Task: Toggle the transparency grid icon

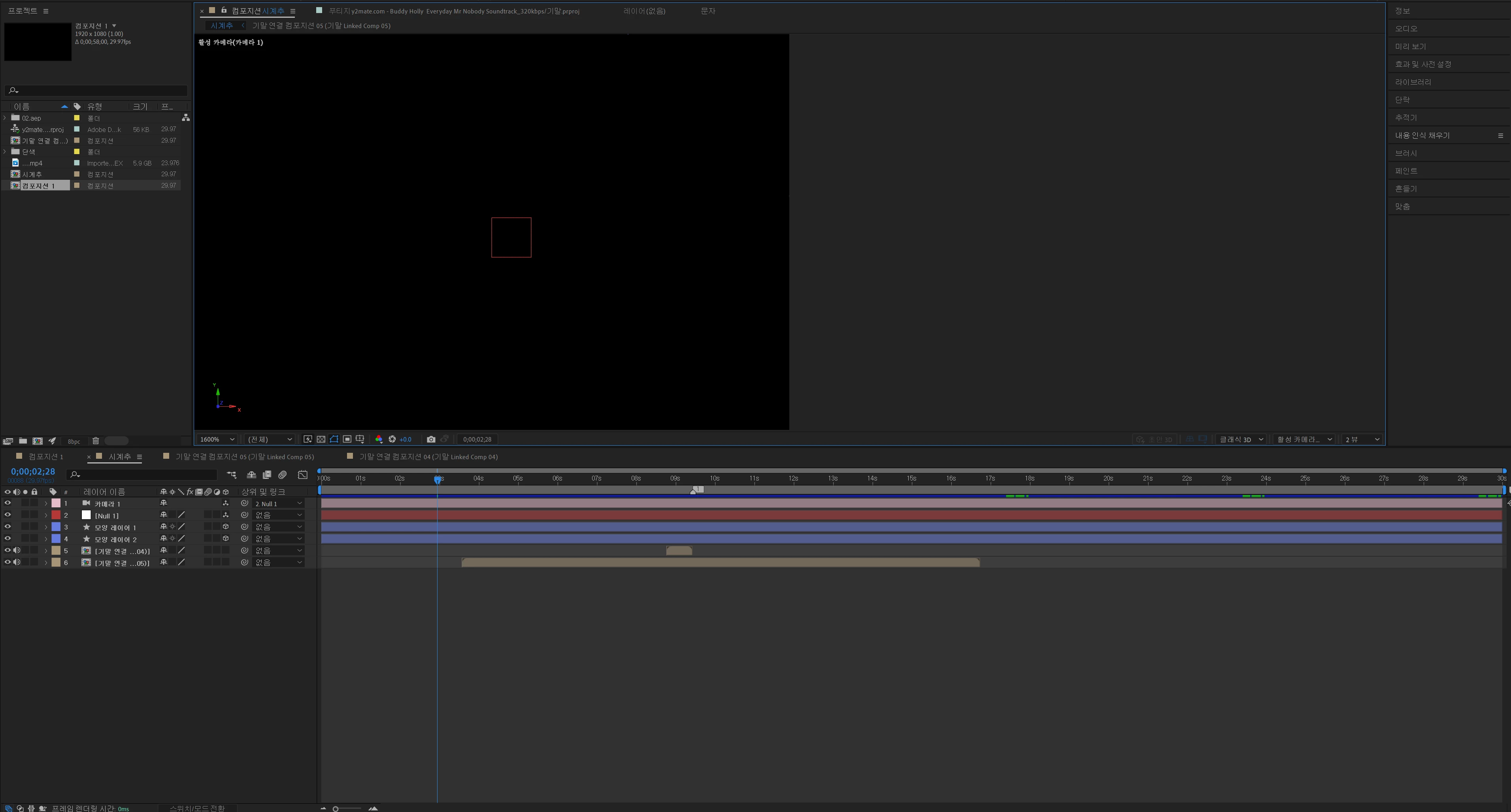Action: (321, 439)
